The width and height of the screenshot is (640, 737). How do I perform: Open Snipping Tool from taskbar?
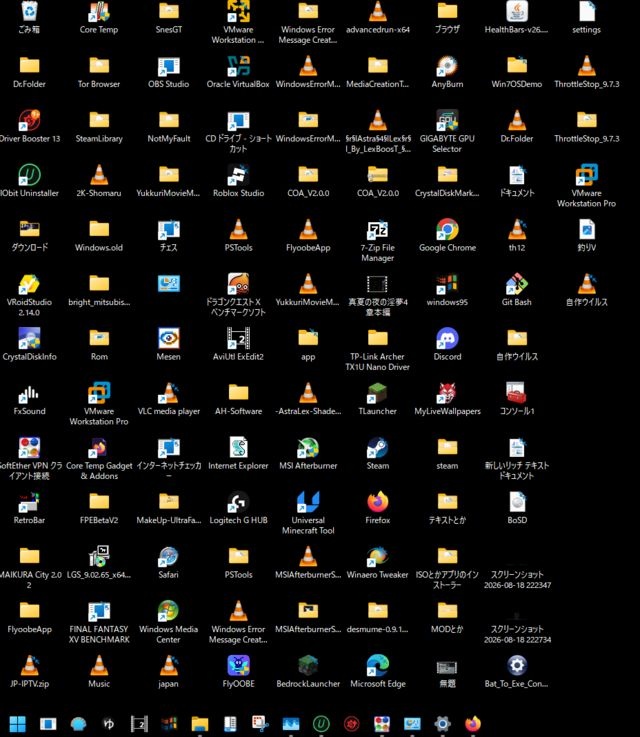pos(260,724)
